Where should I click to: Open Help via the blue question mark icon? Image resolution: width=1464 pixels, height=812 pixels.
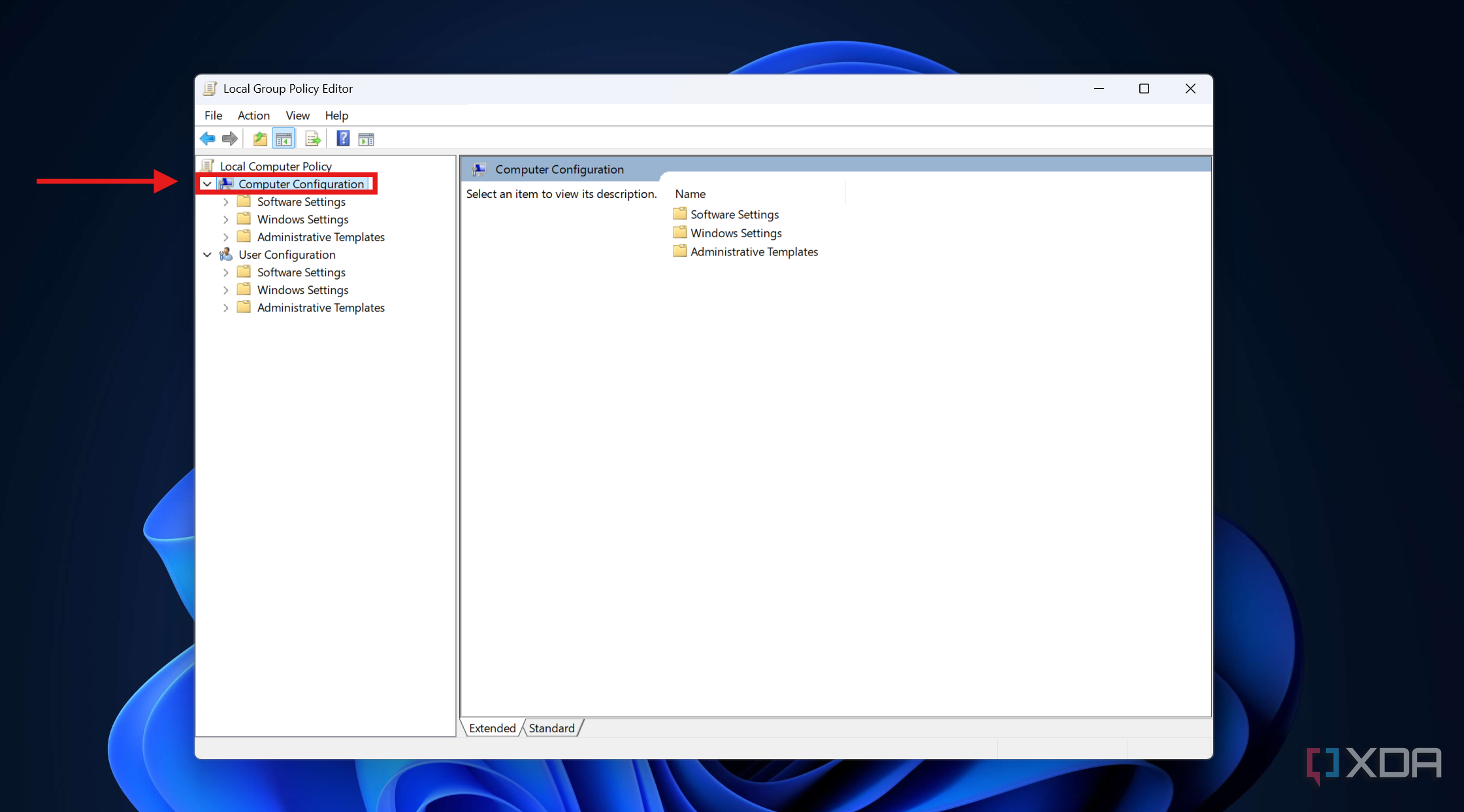pyautogui.click(x=343, y=138)
